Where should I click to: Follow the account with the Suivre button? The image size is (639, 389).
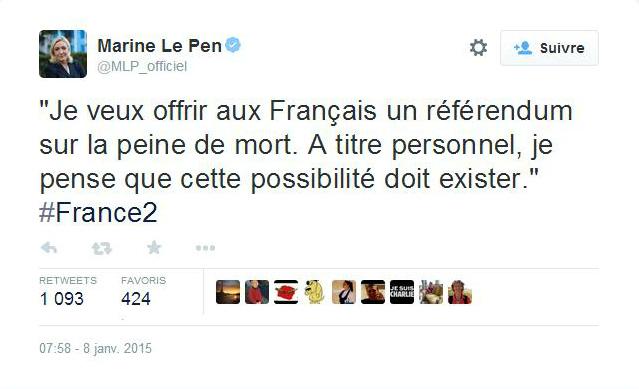[x=549, y=48]
